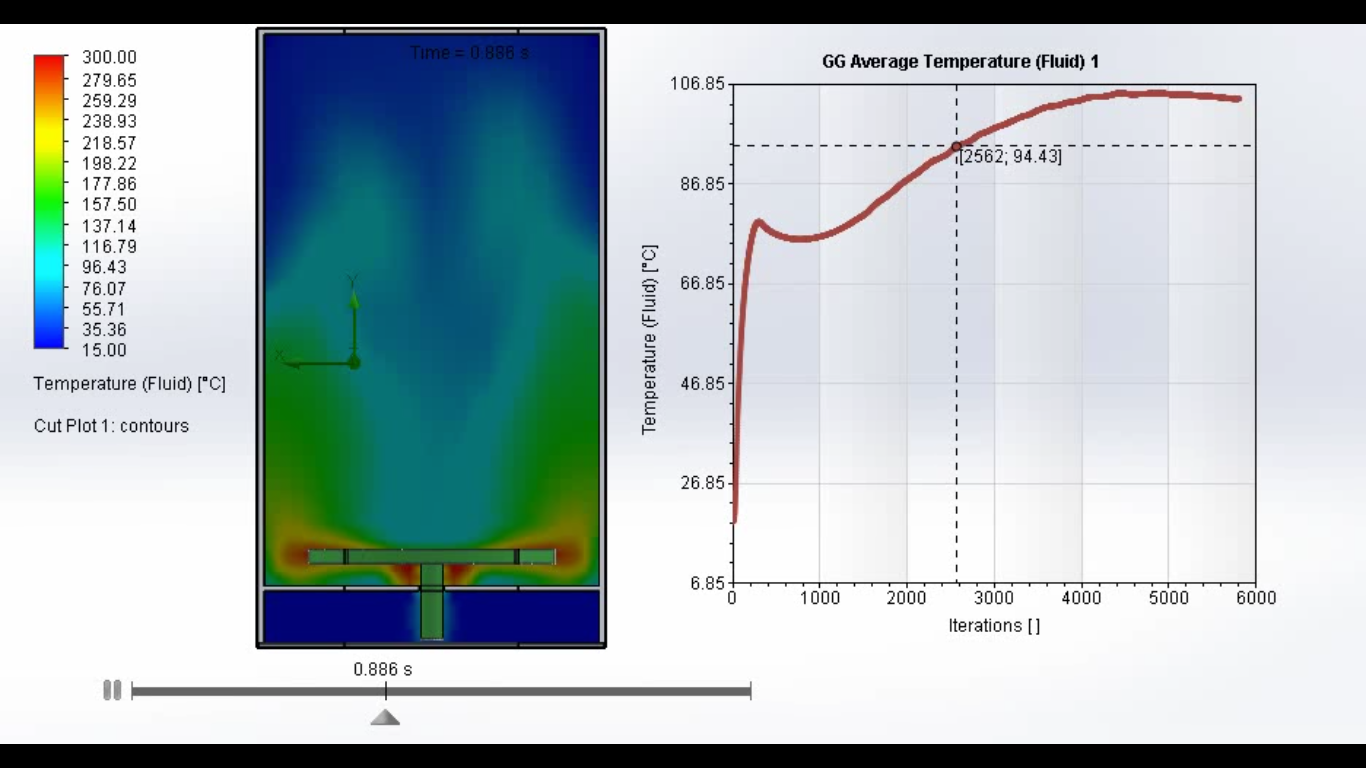Click the 0.886 s label above the timeline
Image resolution: width=1366 pixels, height=768 pixels.
click(x=383, y=669)
